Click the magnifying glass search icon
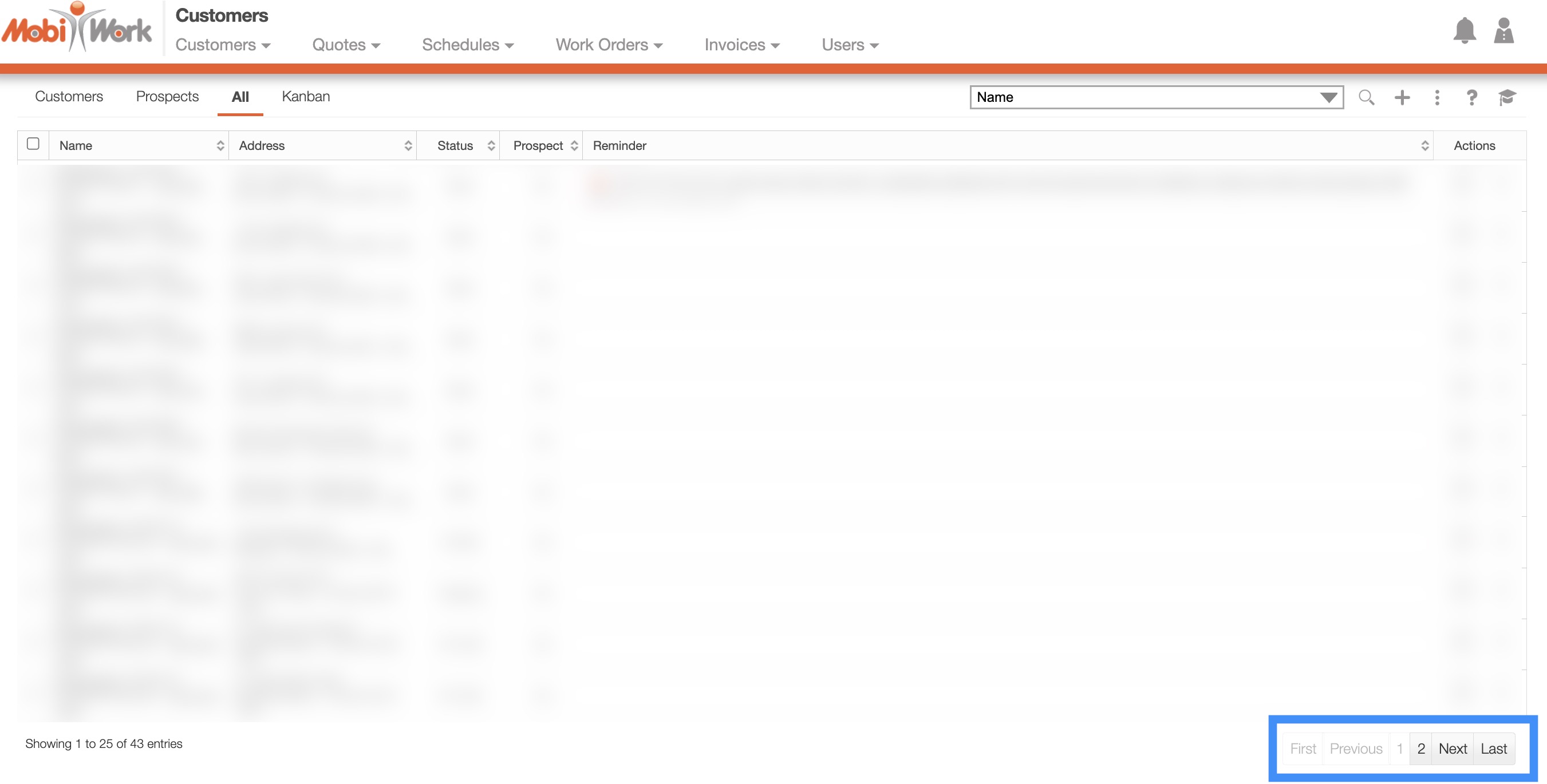 click(1366, 97)
